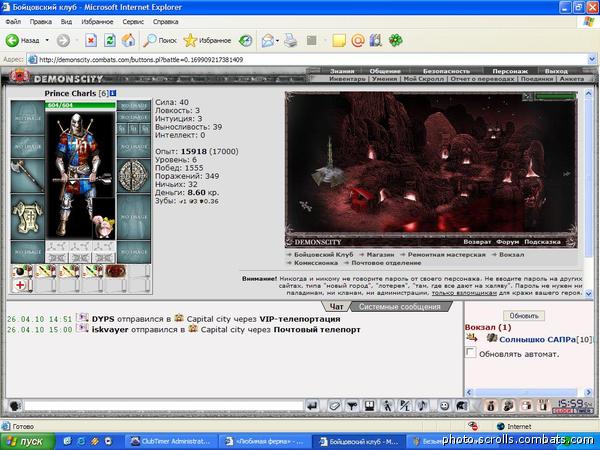
Task: Click the Обновить button
Action: (524, 316)
